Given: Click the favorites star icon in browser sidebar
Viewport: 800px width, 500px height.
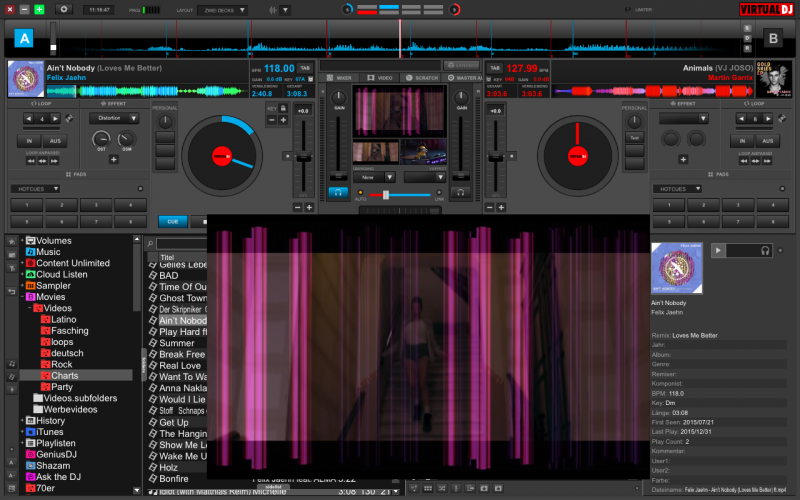Looking at the screenshot, I should [11, 241].
